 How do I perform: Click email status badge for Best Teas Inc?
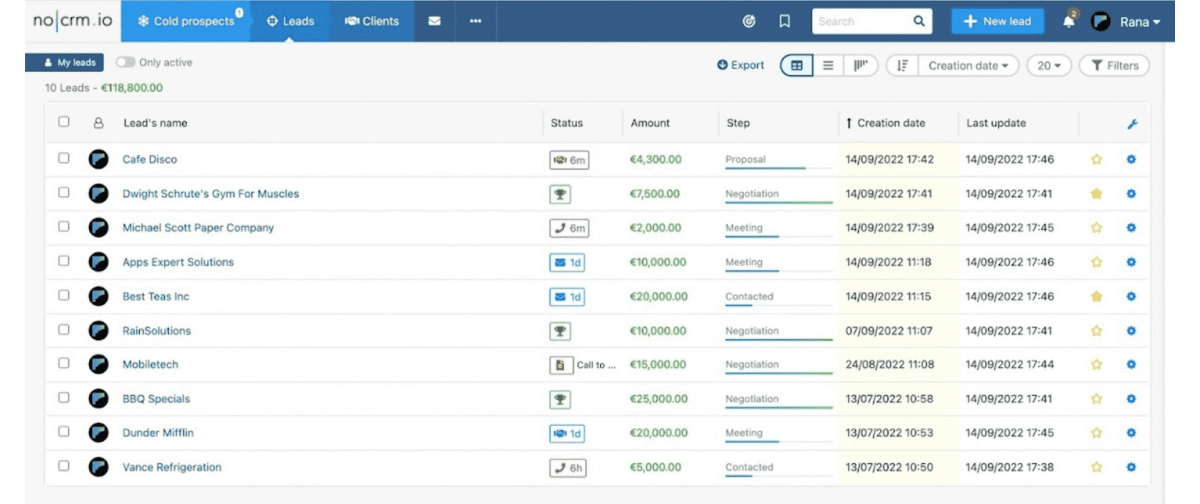tap(567, 297)
